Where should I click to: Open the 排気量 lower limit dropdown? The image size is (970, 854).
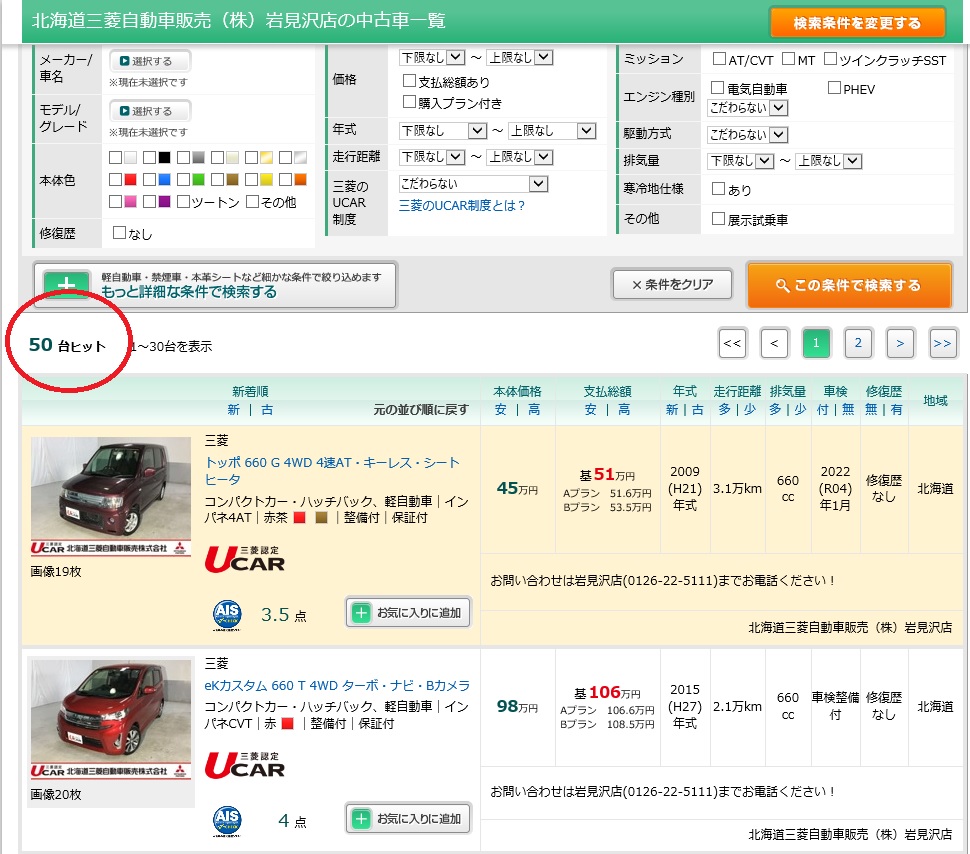pos(741,161)
